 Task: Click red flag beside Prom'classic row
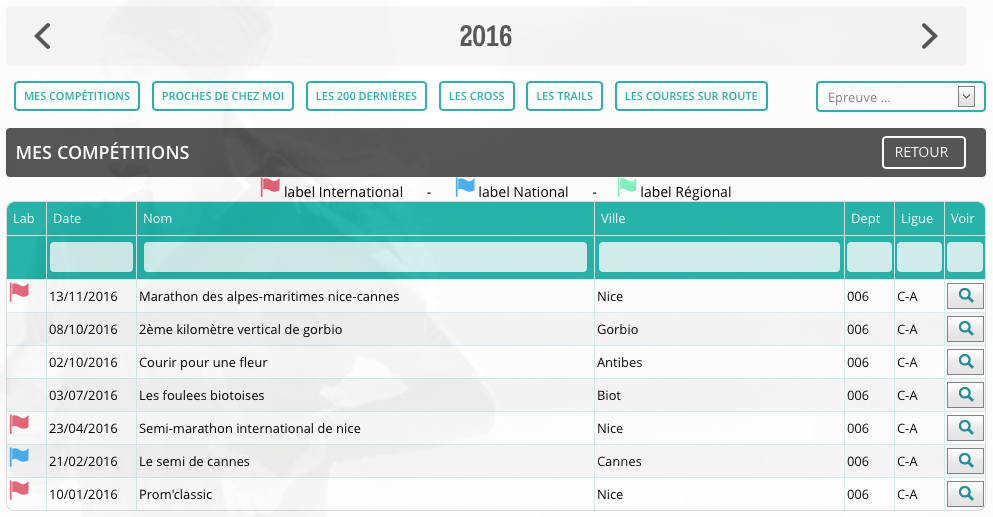[x=19, y=490]
